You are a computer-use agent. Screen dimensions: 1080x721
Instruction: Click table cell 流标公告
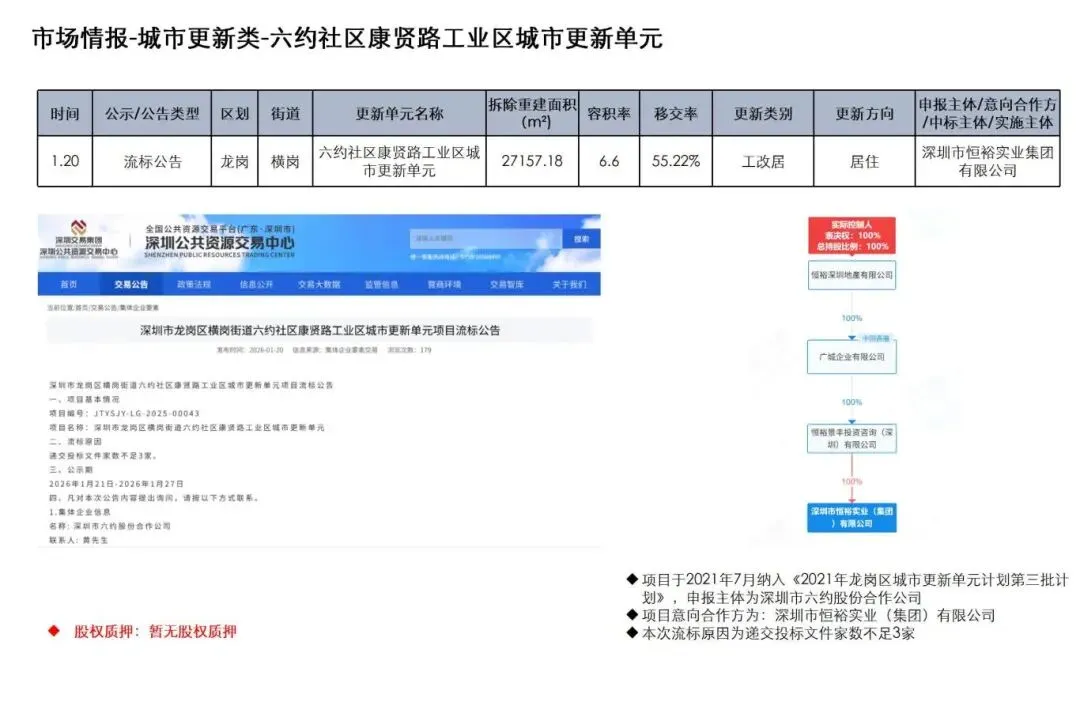pyautogui.click(x=152, y=162)
